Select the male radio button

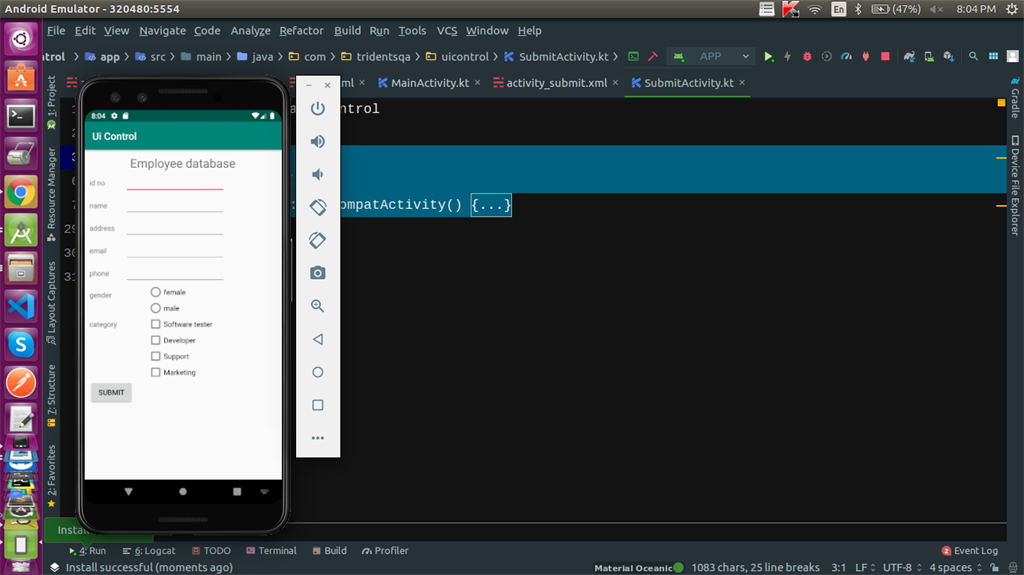pyautogui.click(x=155, y=308)
